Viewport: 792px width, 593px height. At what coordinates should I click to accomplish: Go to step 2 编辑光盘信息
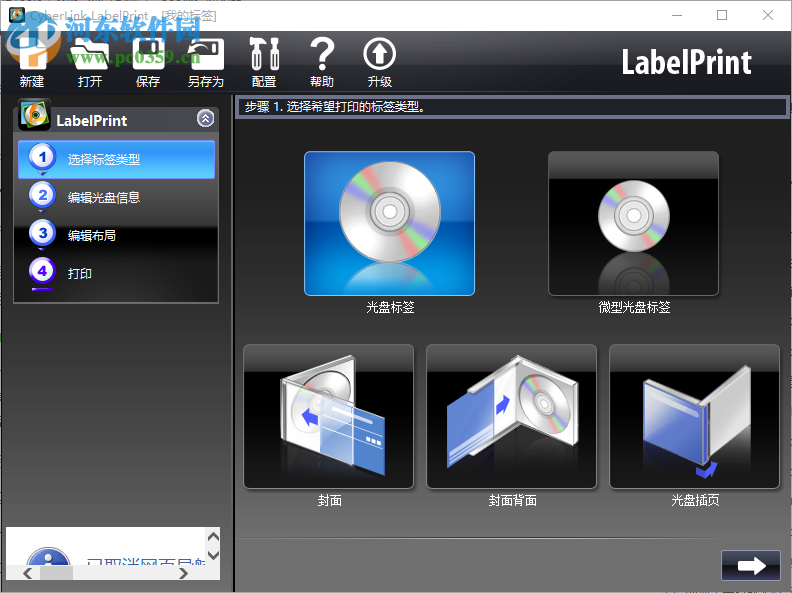click(117, 197)
